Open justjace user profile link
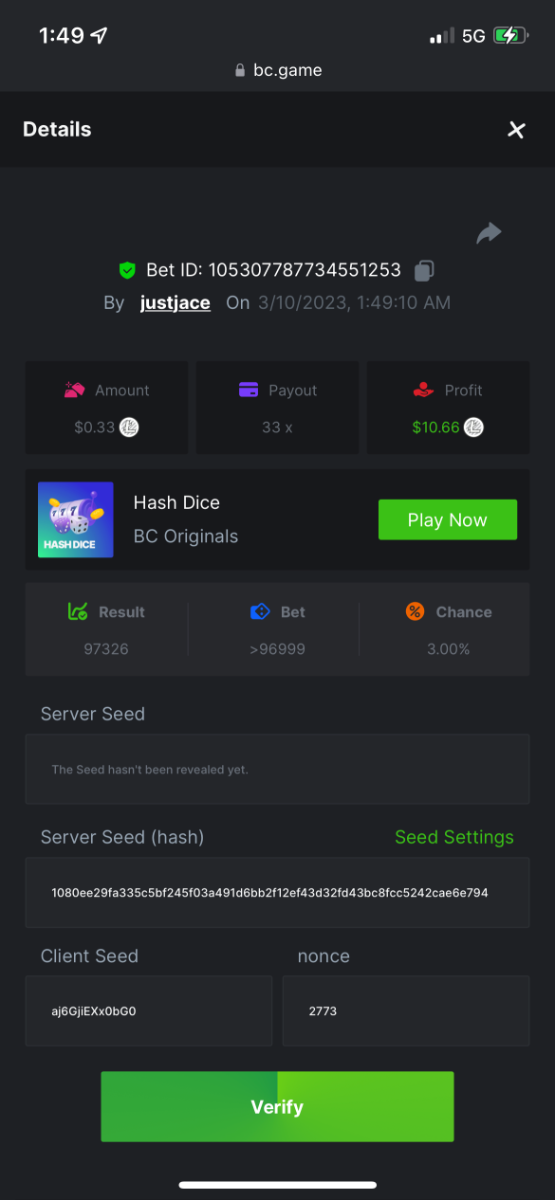 tap(175, 303)
